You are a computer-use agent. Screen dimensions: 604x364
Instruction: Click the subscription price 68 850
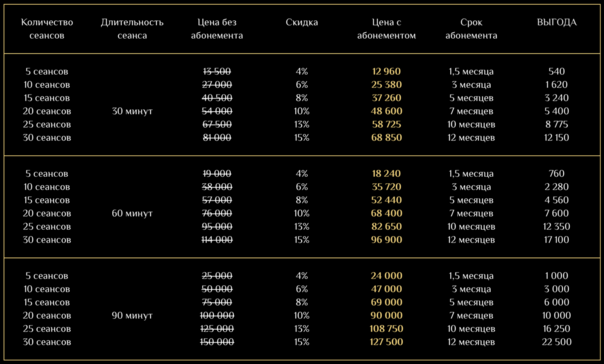pyautogui.click(x=386, y=138)
